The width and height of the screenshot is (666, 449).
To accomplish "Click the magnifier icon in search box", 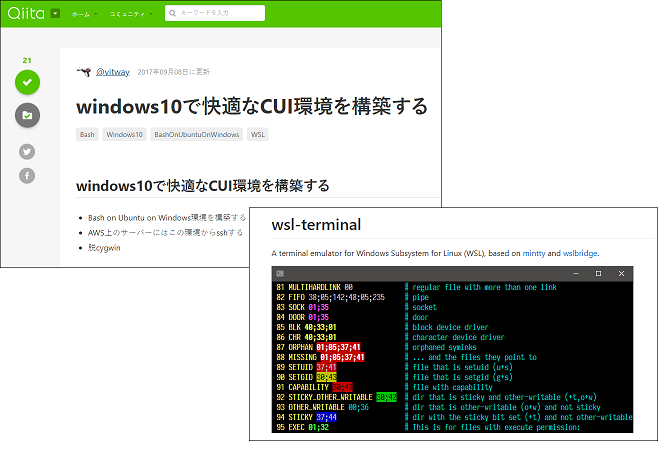I will (x=172, y=13).
